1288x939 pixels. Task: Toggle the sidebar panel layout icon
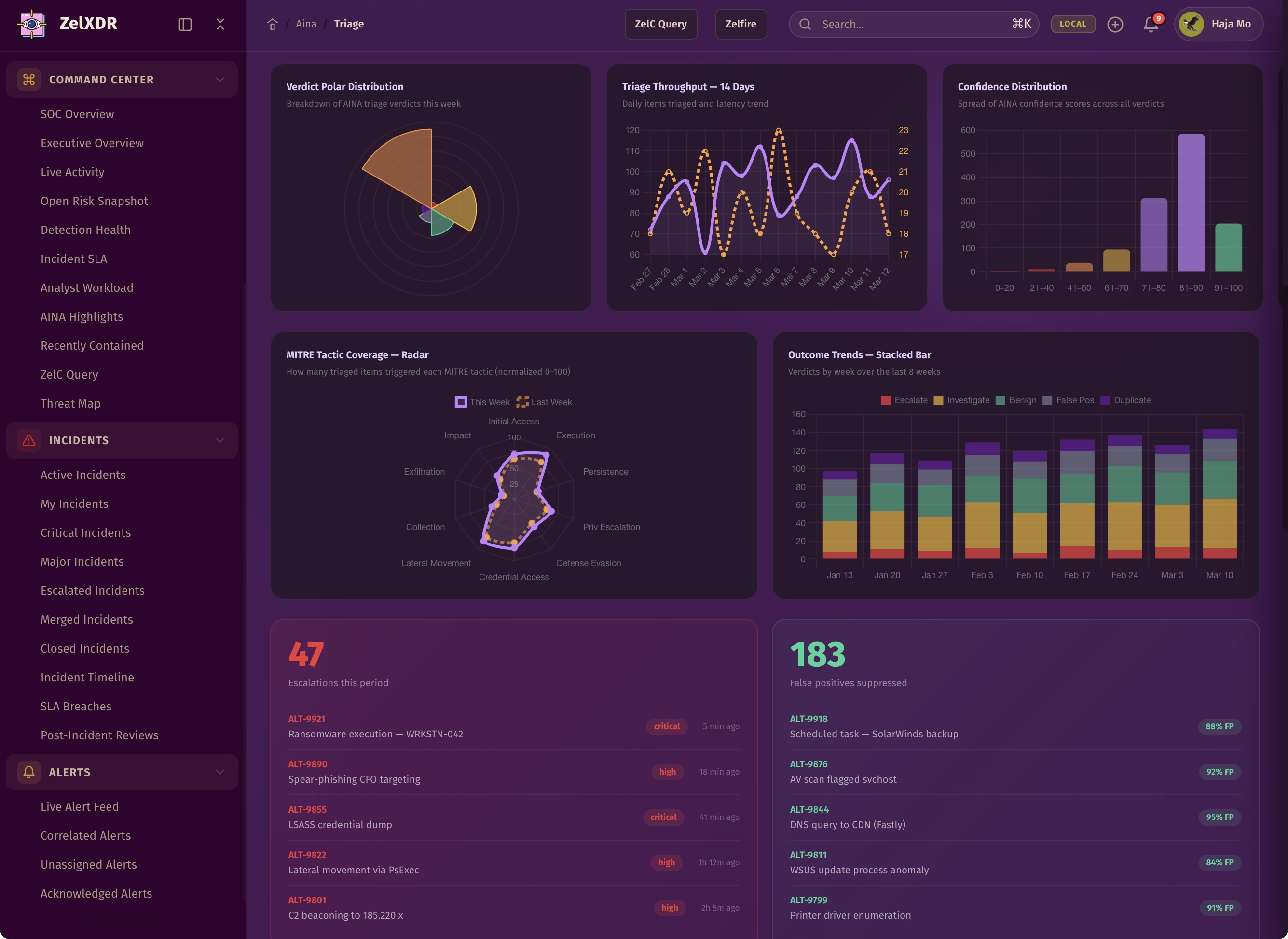pyautogui.click(x=185, y=25)
